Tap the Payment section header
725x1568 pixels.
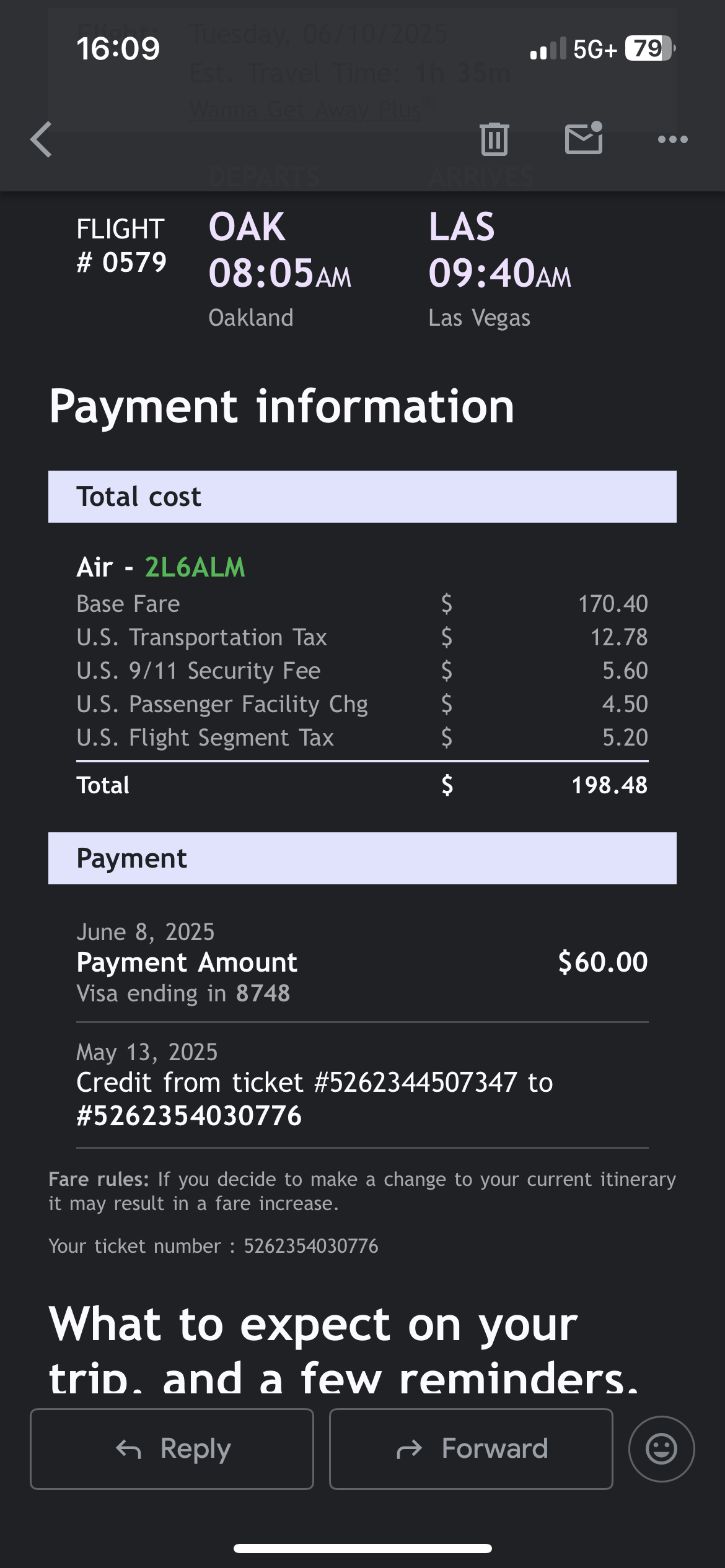click(362, 858)
